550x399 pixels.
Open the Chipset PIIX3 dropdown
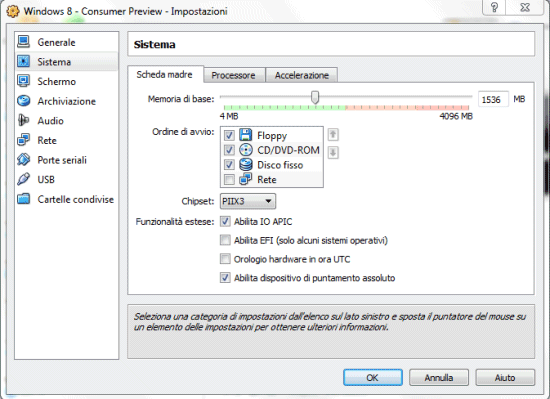248,201
